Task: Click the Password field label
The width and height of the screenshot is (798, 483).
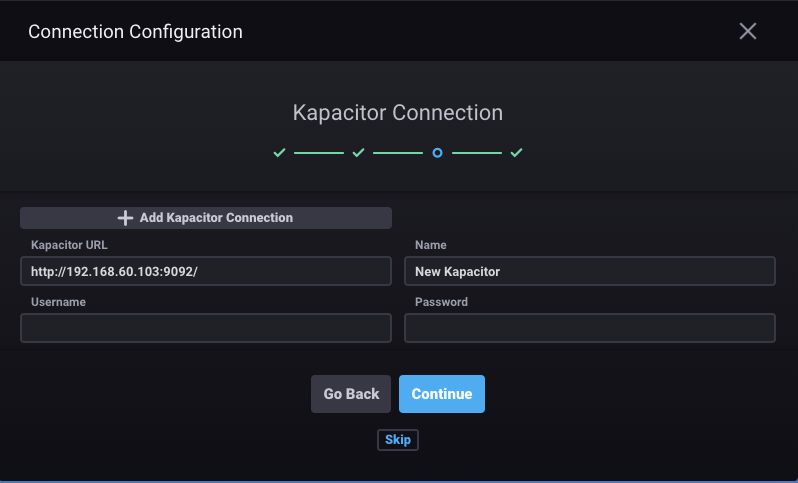Action: [x=441, y=302]
